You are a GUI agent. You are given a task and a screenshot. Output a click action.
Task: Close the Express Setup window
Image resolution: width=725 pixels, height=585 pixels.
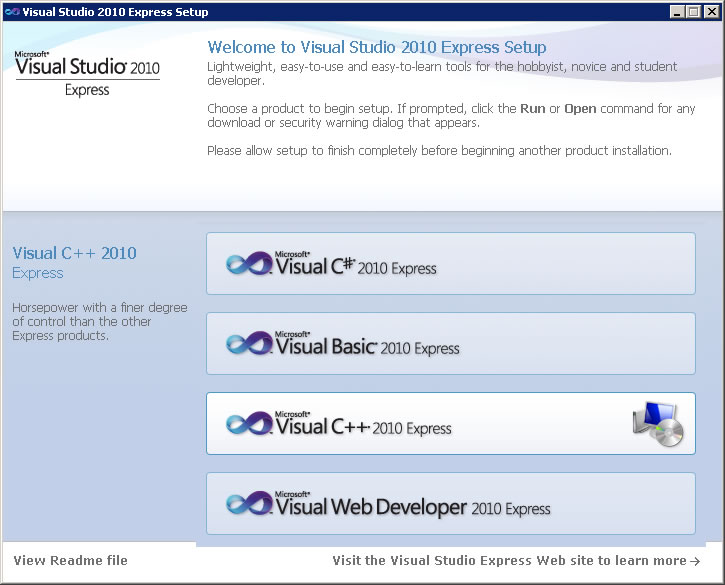tap(711, 12)
